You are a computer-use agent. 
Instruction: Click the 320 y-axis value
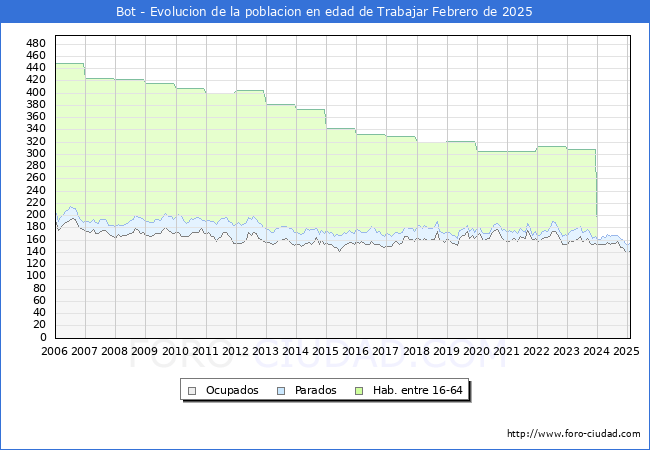tap(36, 141)
